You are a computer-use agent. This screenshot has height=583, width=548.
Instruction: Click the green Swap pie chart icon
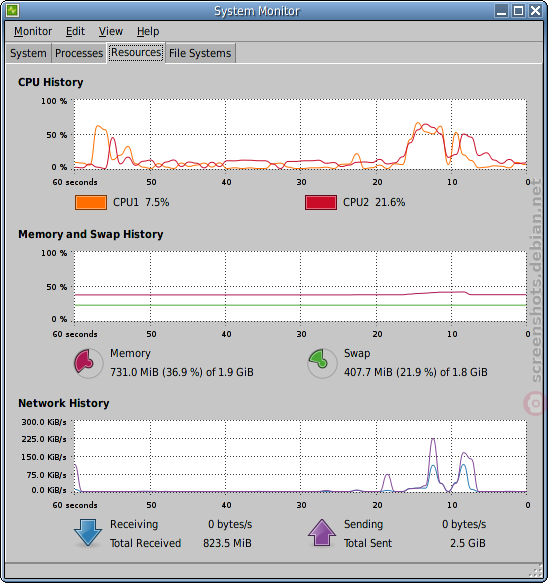322,363
